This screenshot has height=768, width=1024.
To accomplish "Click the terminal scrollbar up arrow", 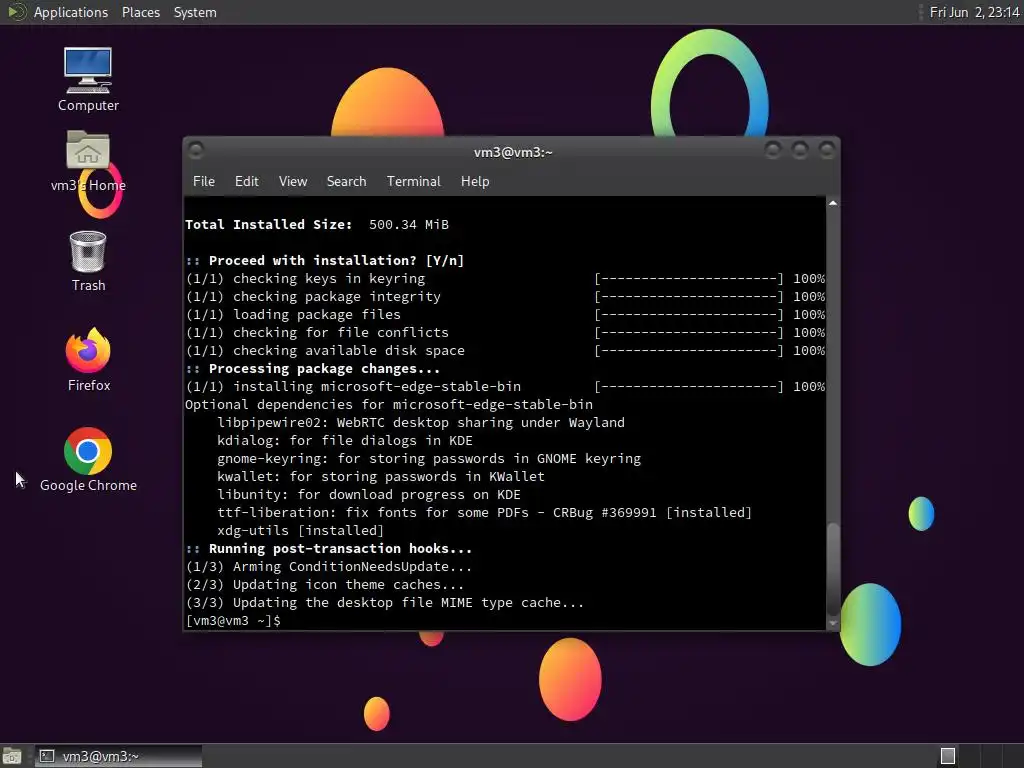I will point(833,203).
